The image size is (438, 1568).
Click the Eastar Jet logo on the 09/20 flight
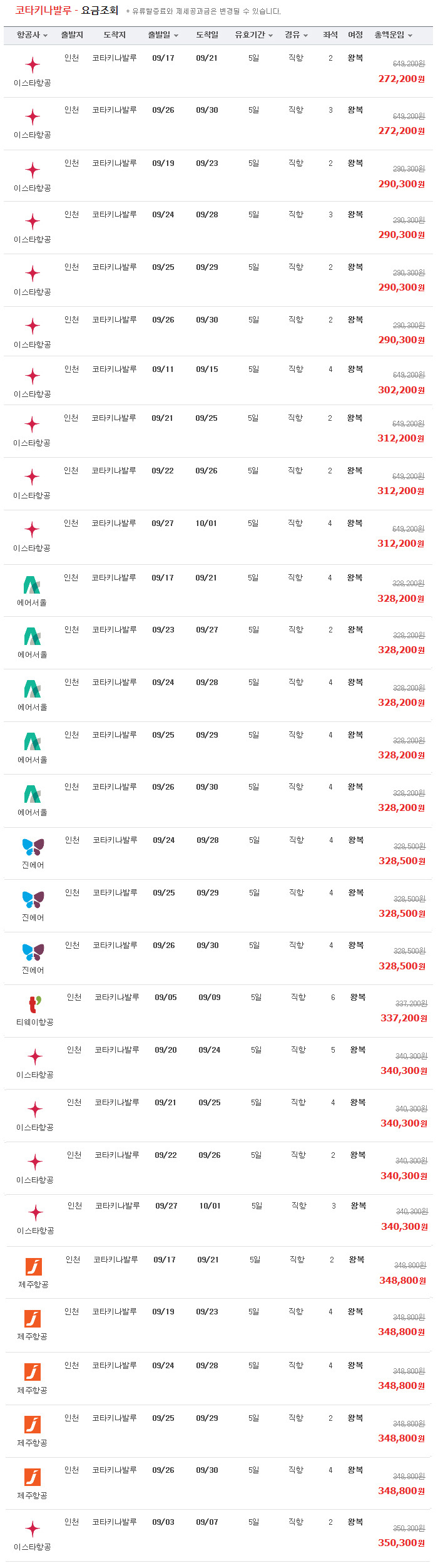[35, 1057]
